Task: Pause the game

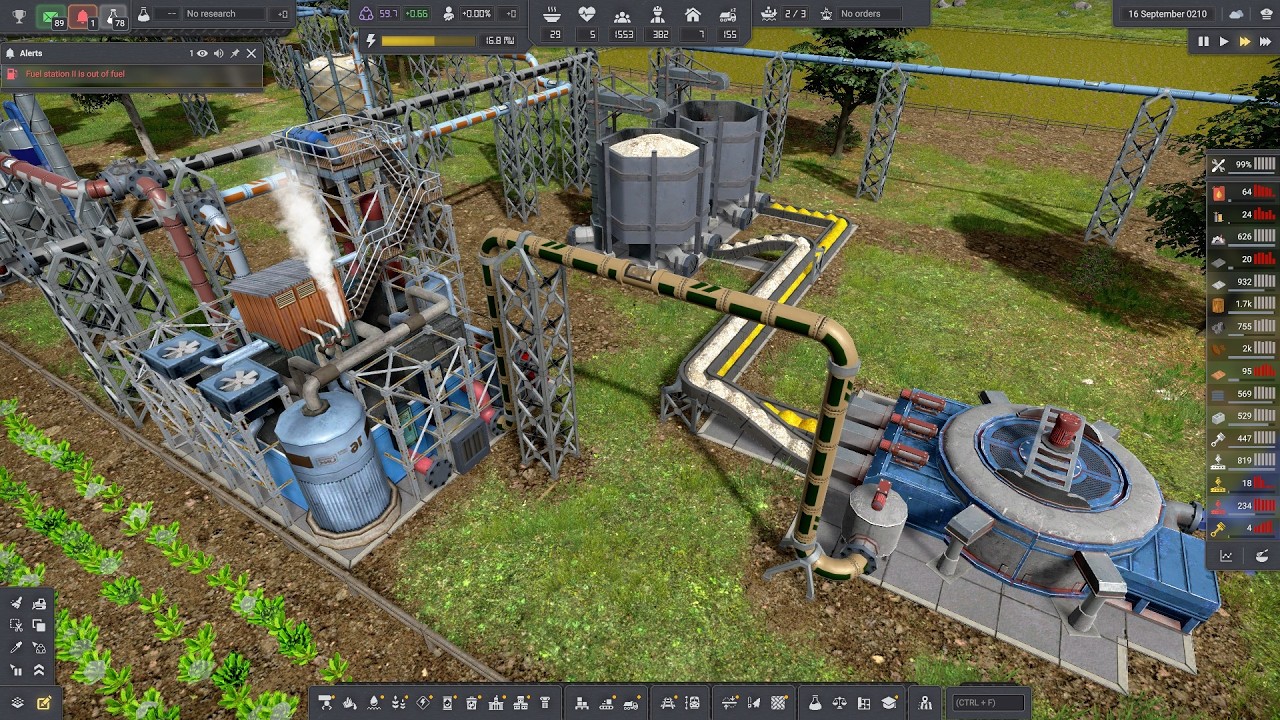Action: click(1203, 42)
